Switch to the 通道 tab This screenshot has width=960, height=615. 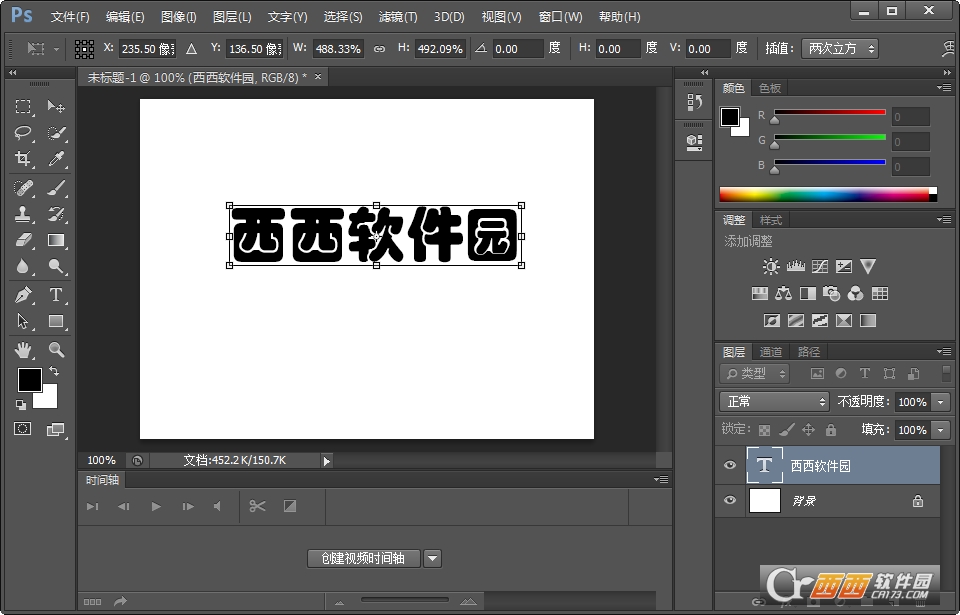point(770,351)
